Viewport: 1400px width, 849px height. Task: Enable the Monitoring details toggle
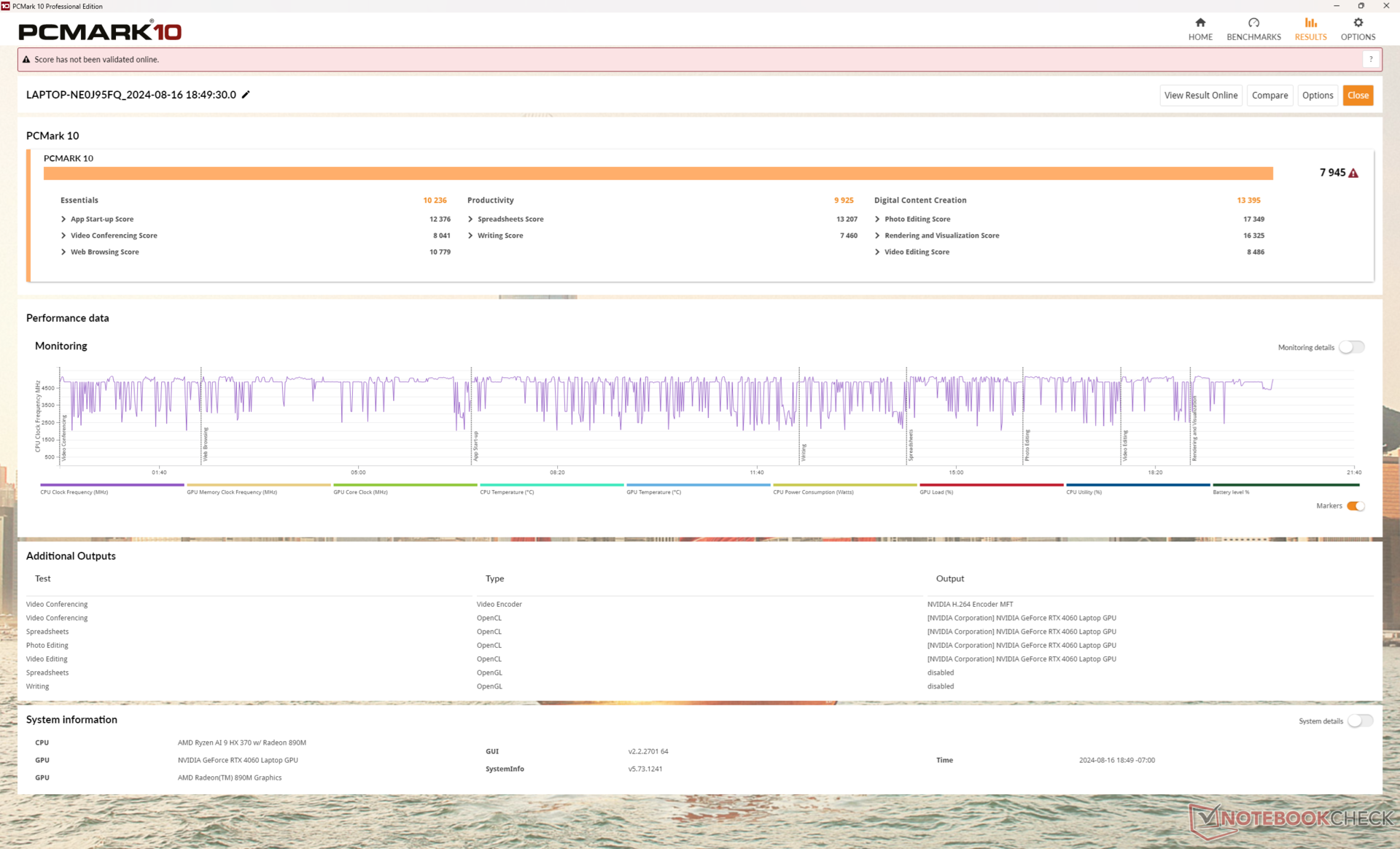[x=1351, y=347]
